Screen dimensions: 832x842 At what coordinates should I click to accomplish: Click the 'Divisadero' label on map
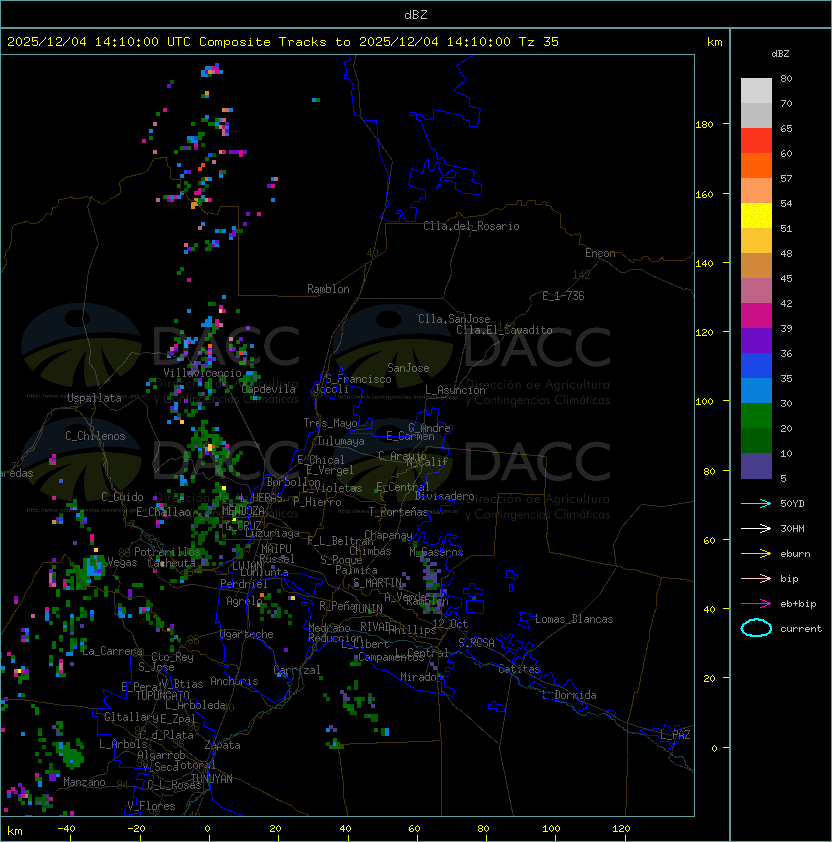coord(445,496)
